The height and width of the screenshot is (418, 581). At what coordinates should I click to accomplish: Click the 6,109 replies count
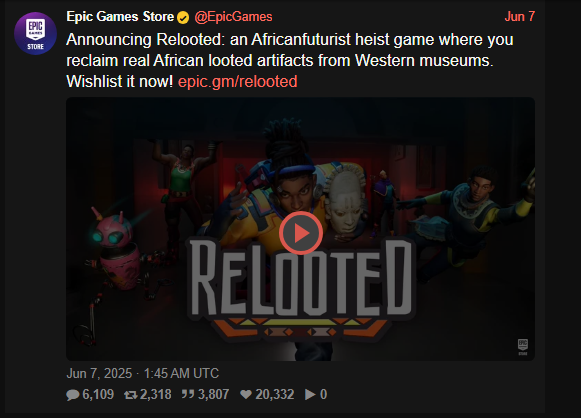tap(98, 394)
